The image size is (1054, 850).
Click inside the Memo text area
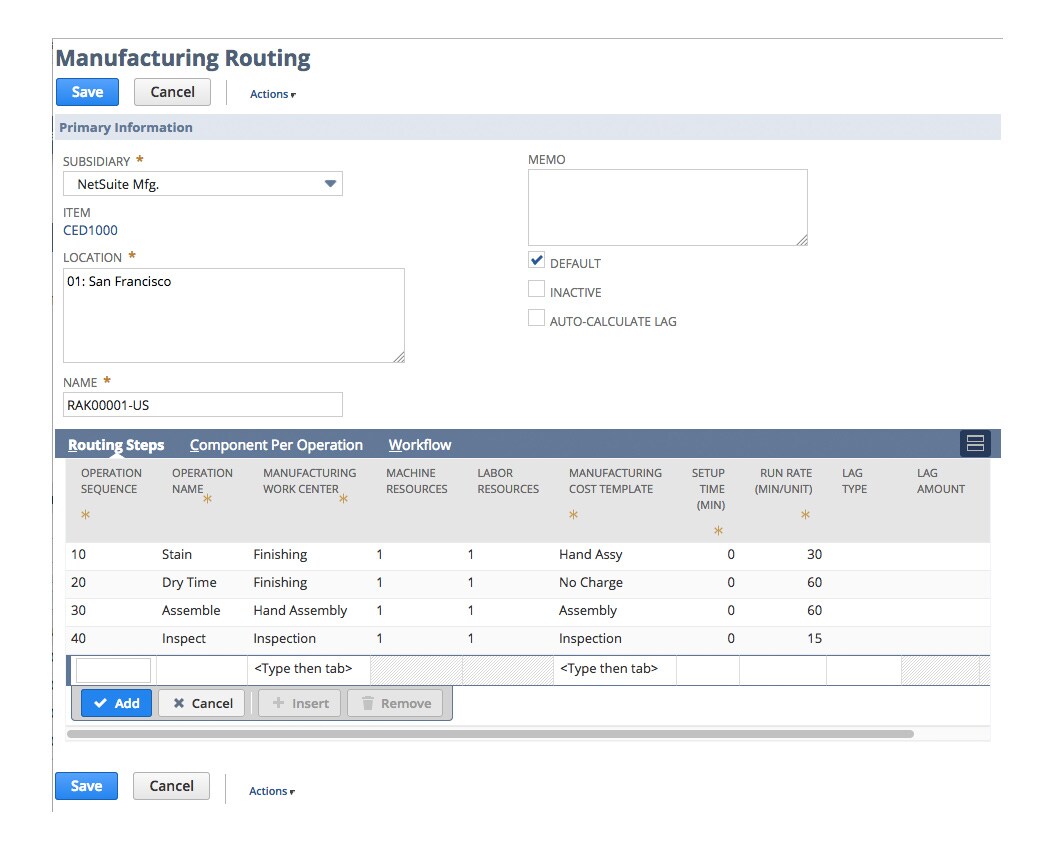[667, 207]
